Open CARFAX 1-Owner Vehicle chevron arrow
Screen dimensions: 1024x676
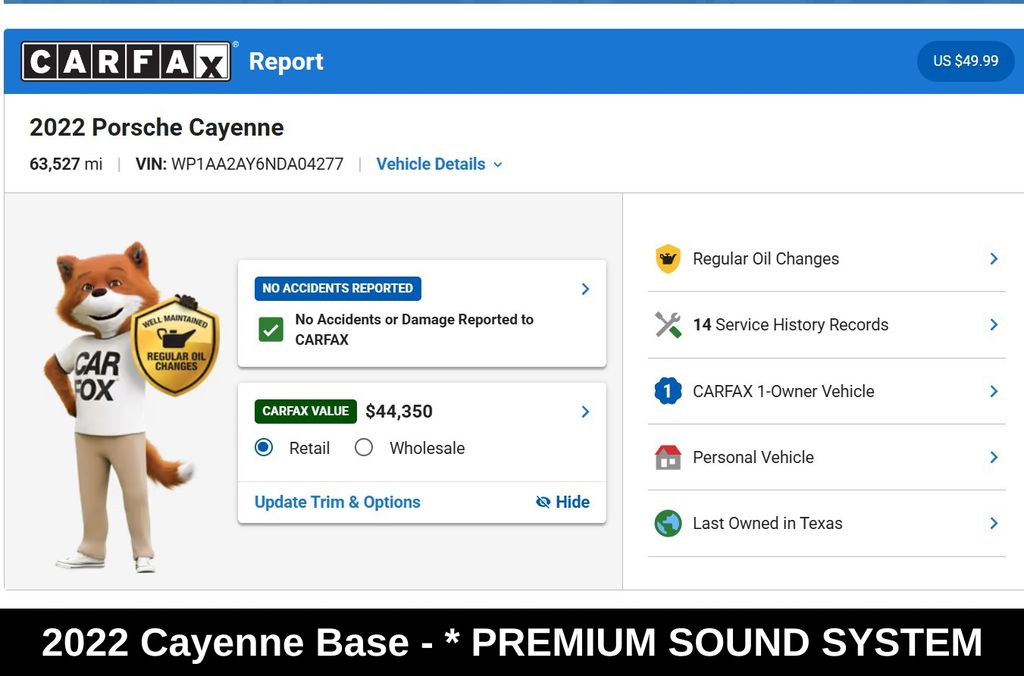[x=993, y=391]
